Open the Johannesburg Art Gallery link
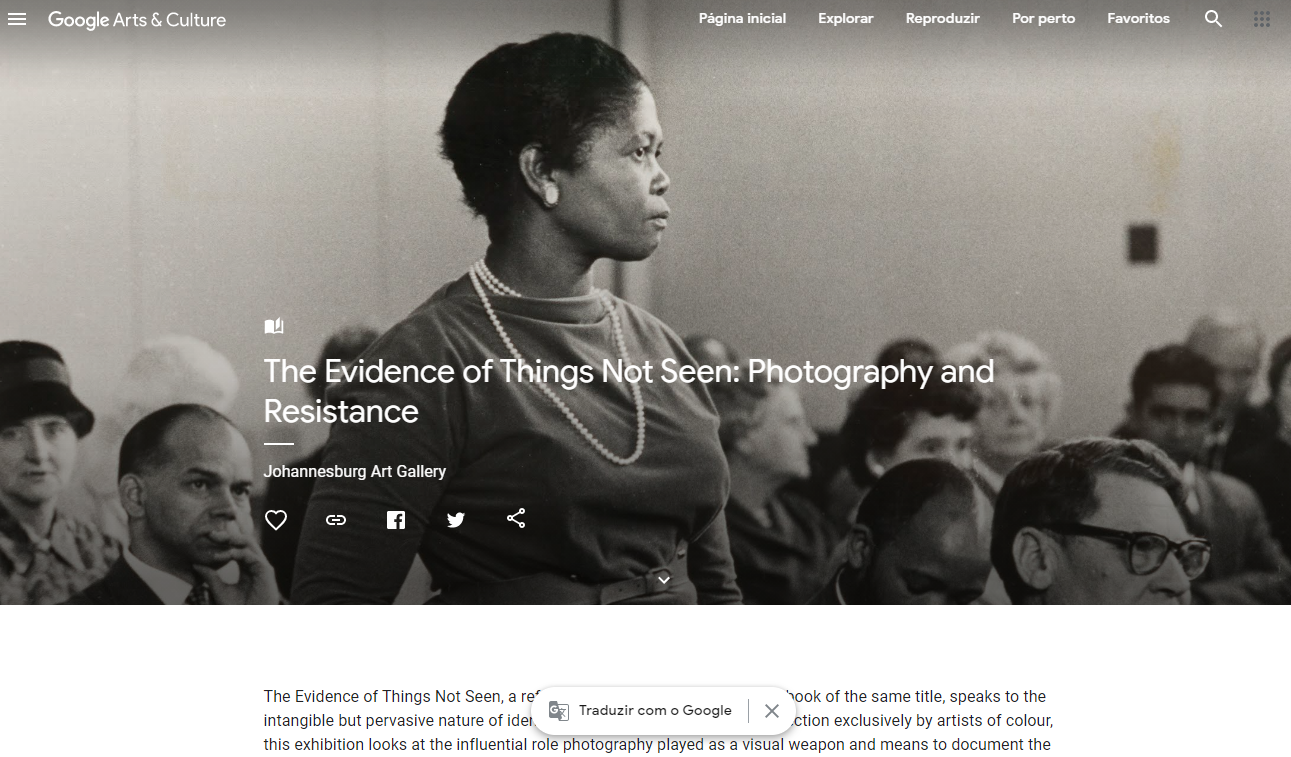1291x757 pixels. [355, 471]
